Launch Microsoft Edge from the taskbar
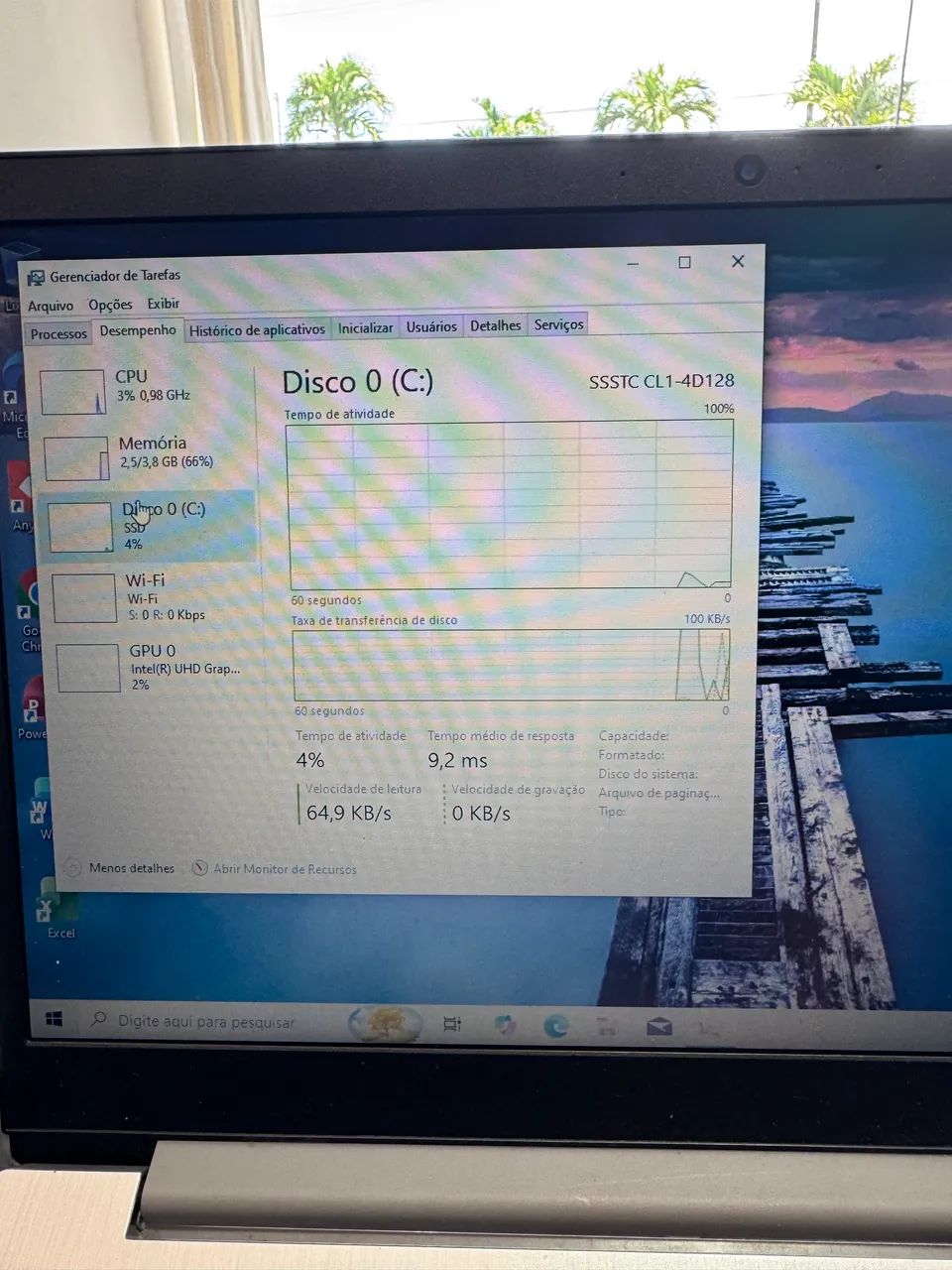This screenshot has width=952, height=1270. (556, 1027)
